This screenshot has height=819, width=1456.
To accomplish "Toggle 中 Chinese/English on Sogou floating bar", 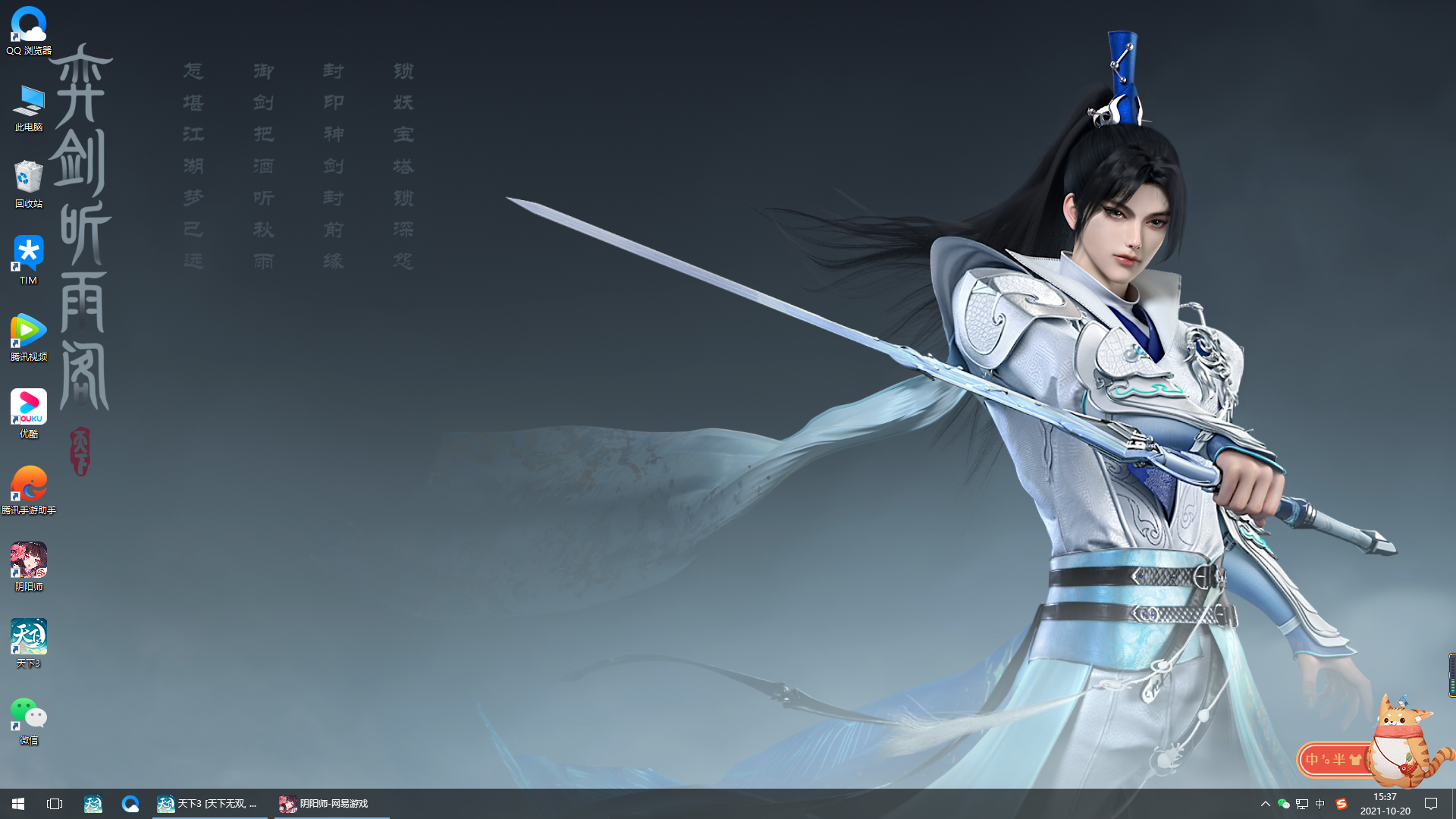I will point(1313,759).
